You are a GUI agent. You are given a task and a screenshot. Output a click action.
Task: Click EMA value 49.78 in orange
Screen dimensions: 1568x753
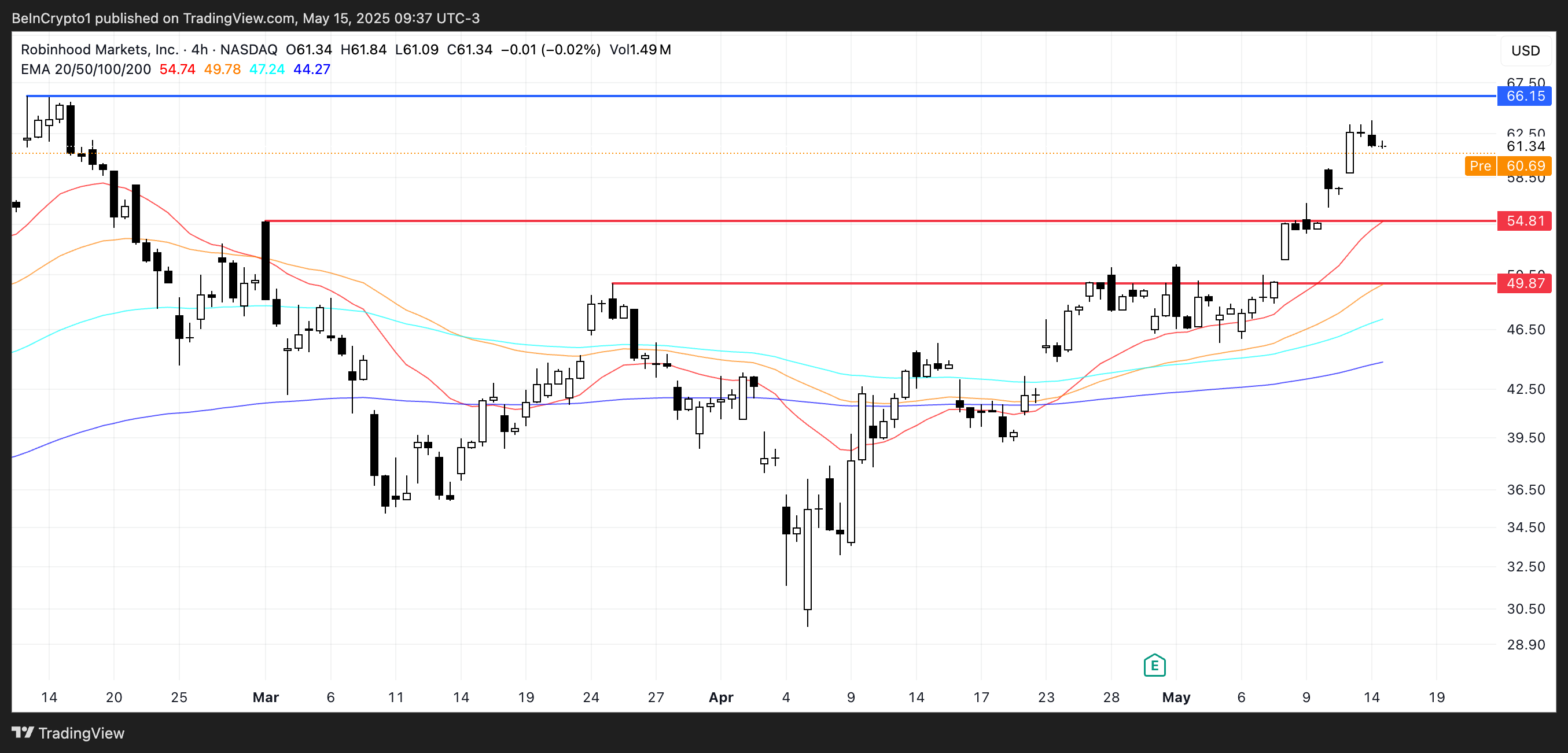pyautogui.click(x=222, y=69)
